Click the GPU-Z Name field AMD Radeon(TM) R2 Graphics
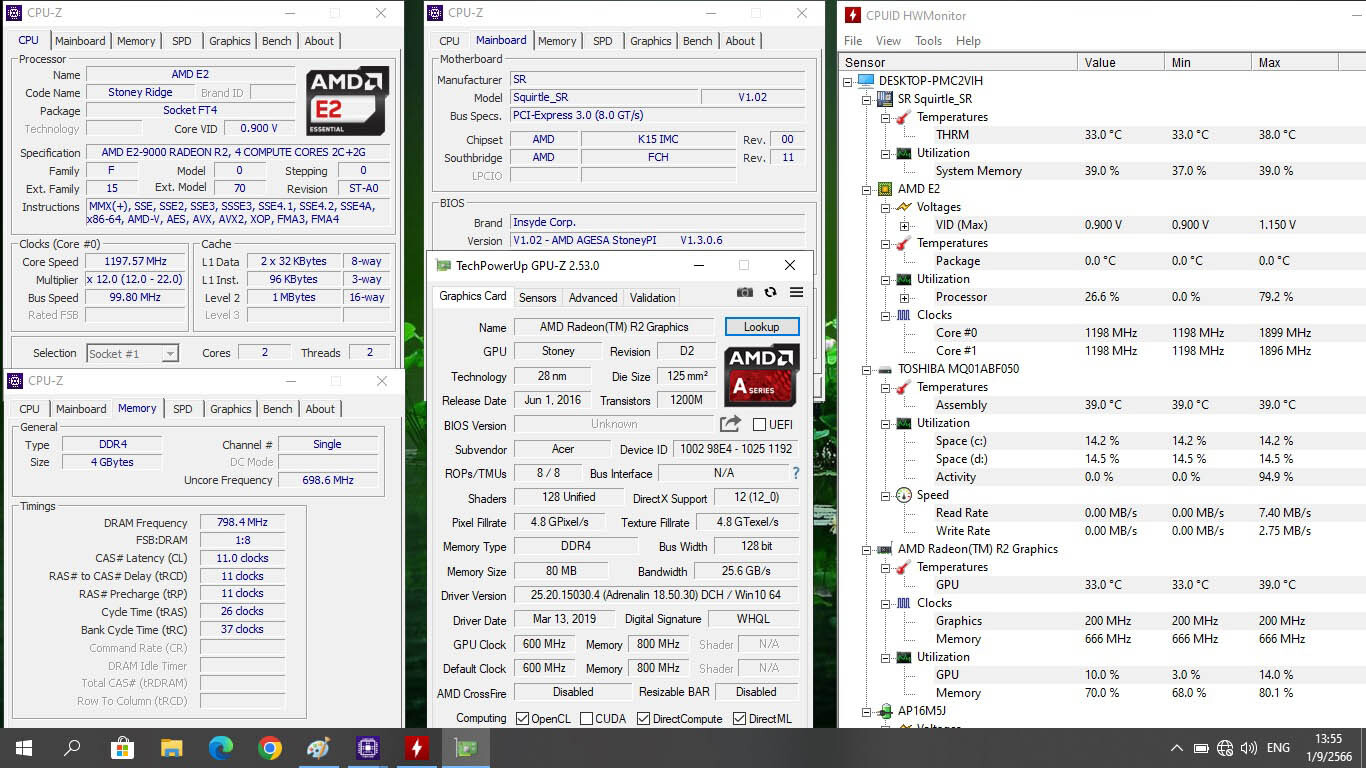Screen dimensions: 1366x768 (614, 327)
